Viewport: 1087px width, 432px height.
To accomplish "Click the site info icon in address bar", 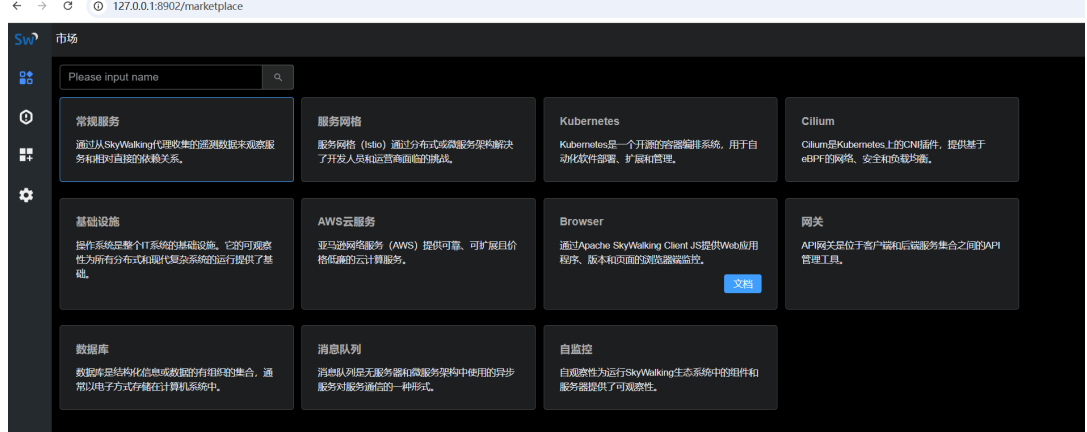I will point(98,6).
